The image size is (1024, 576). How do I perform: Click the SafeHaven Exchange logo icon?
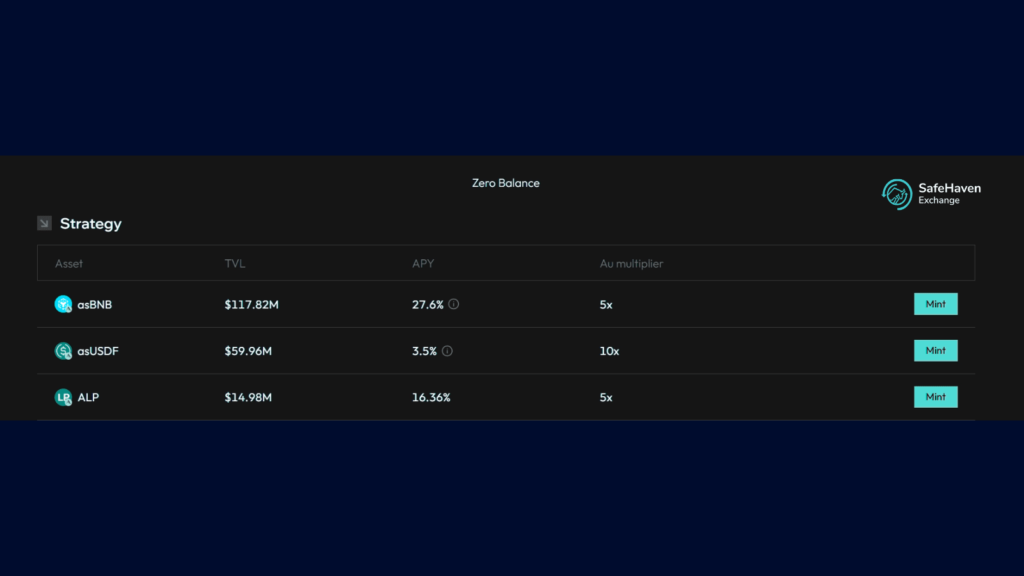click(x=897, y=194)
